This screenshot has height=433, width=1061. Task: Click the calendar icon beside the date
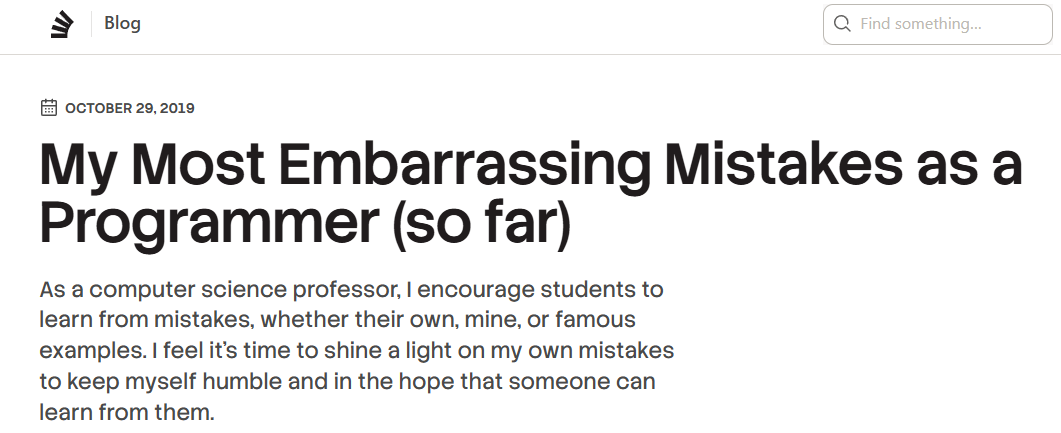point(48,108)
